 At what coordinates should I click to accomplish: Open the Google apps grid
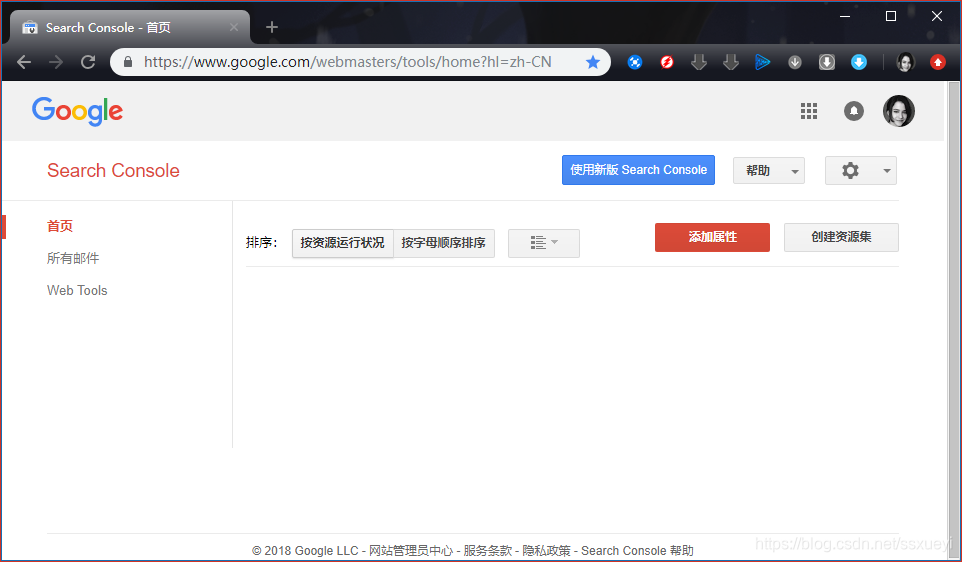point(809,111)
